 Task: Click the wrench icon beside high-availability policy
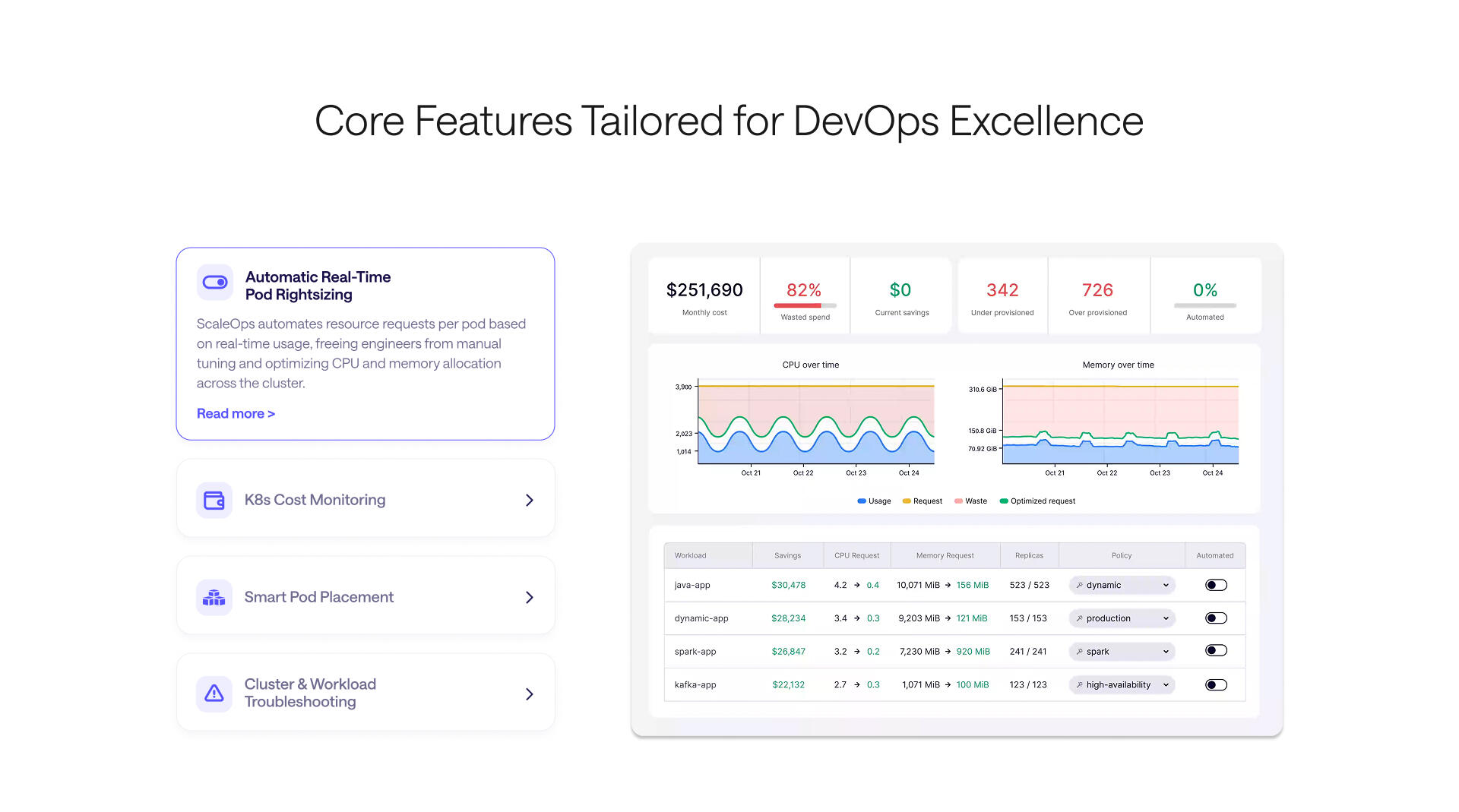[1080, 685]
